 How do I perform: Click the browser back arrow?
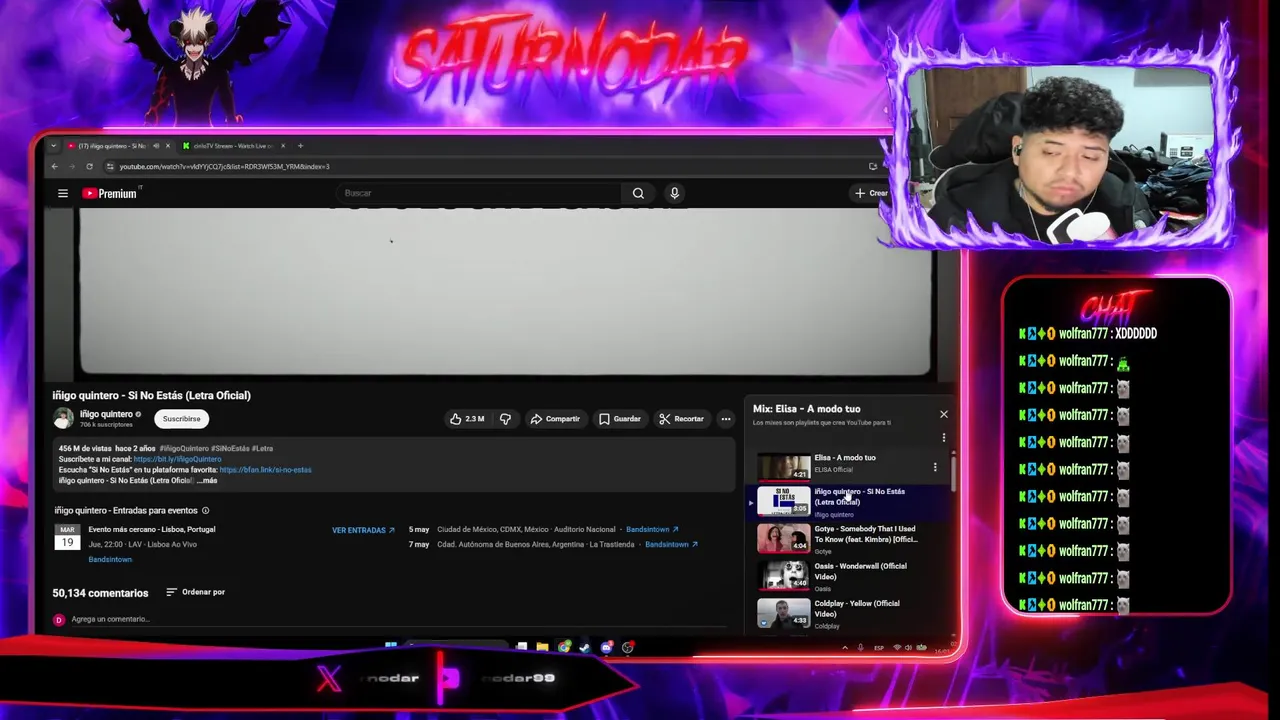pyautogui.click(x=54, y=166)
